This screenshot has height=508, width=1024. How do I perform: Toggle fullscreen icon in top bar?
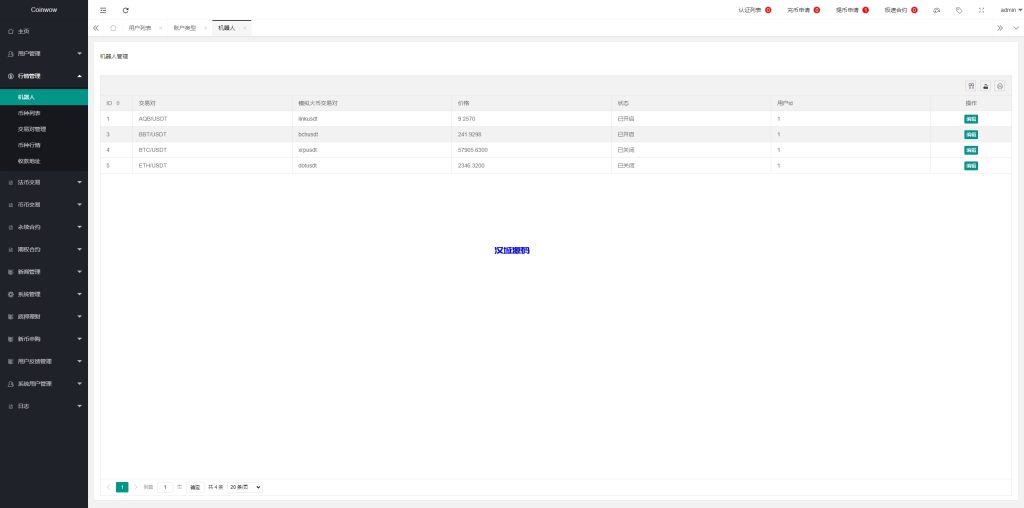point(981,10)
